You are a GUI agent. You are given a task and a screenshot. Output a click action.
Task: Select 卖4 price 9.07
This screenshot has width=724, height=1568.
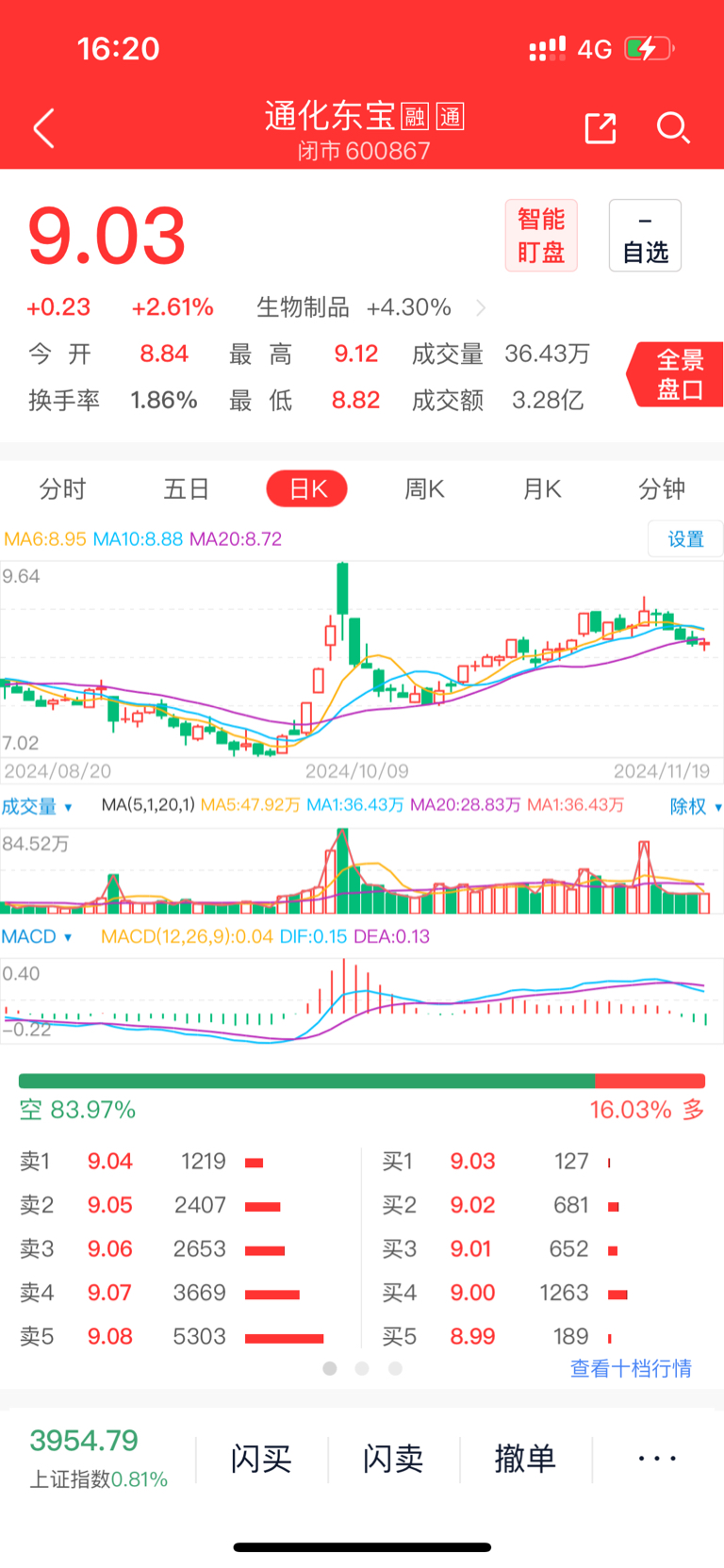click(x=110, y=1293)
